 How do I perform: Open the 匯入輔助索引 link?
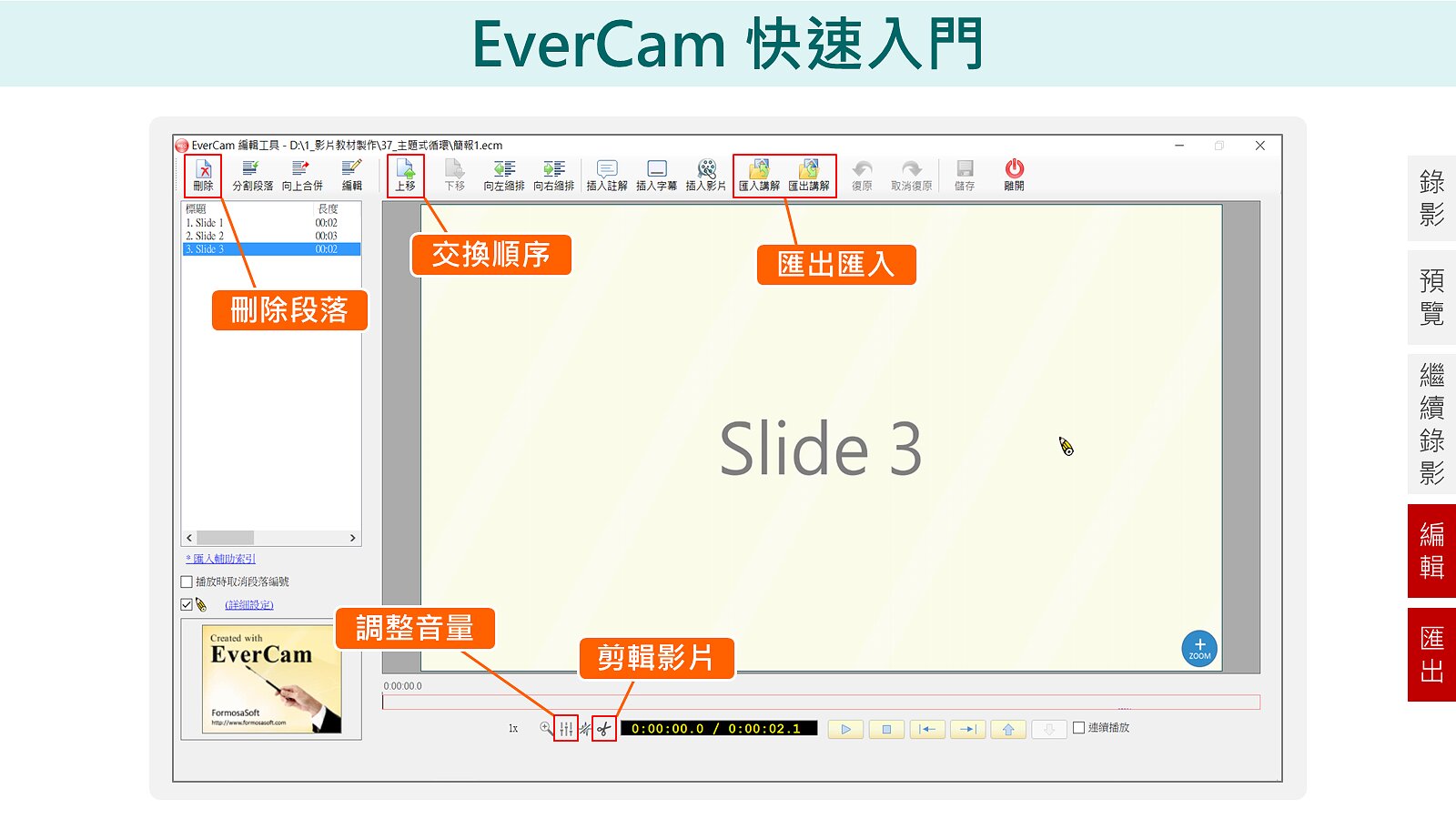click(221, 560)
